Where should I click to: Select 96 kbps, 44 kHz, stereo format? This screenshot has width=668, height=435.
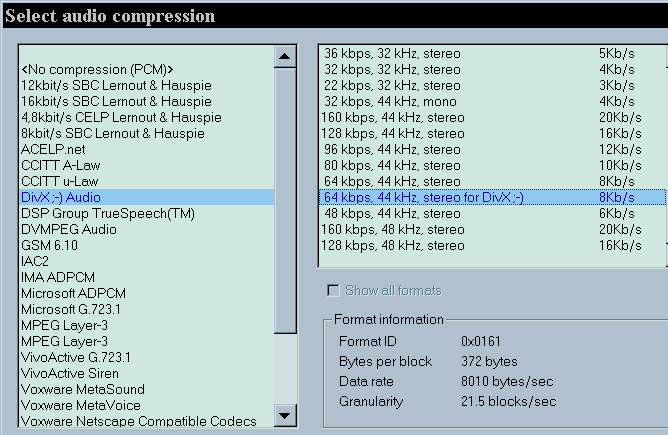pos(393,149)
